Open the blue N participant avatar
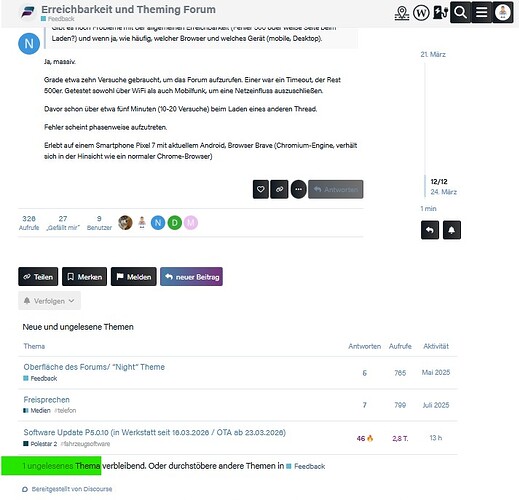519x500 pixels. click(x=158, y=223)
